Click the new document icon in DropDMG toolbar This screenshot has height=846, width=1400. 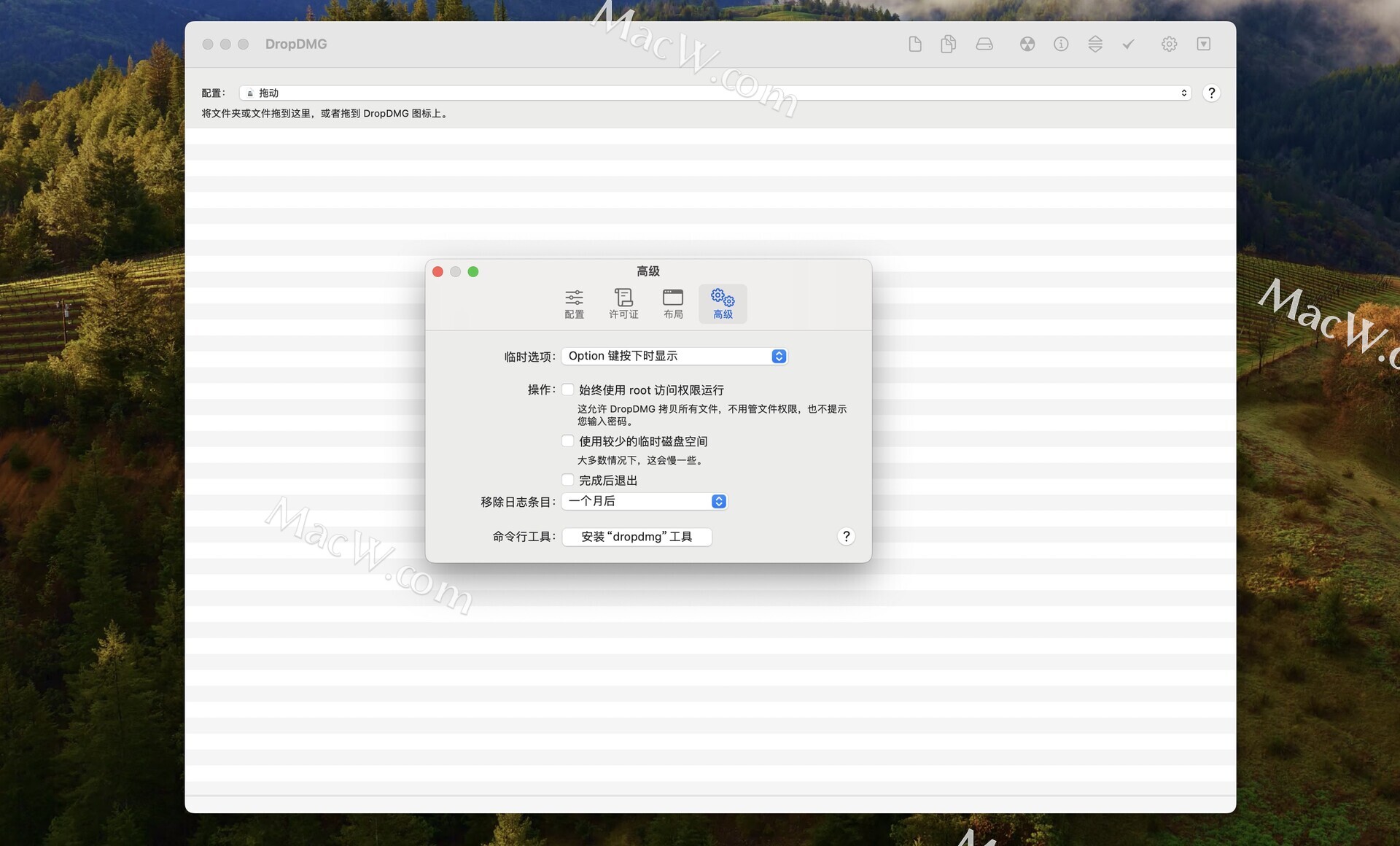[x=915, y=44]
